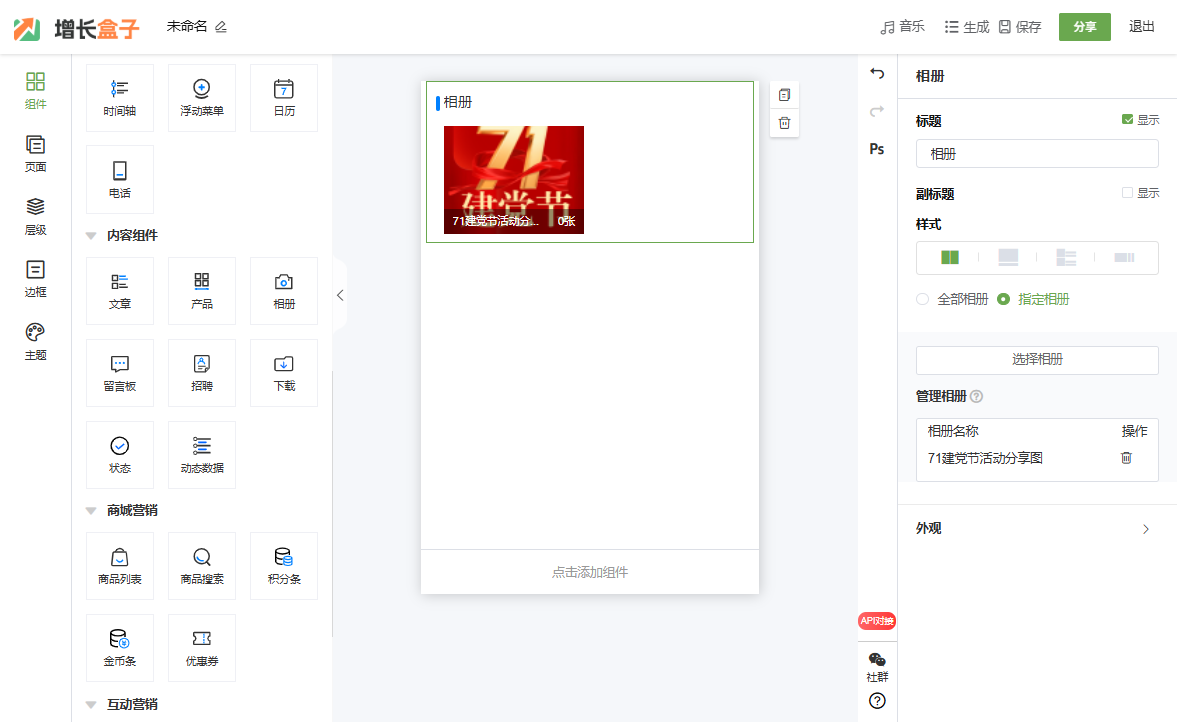Edit the project name pencil icon
Image resolution: width=1177 pixels, height=722 pixels.
[221, 27]
